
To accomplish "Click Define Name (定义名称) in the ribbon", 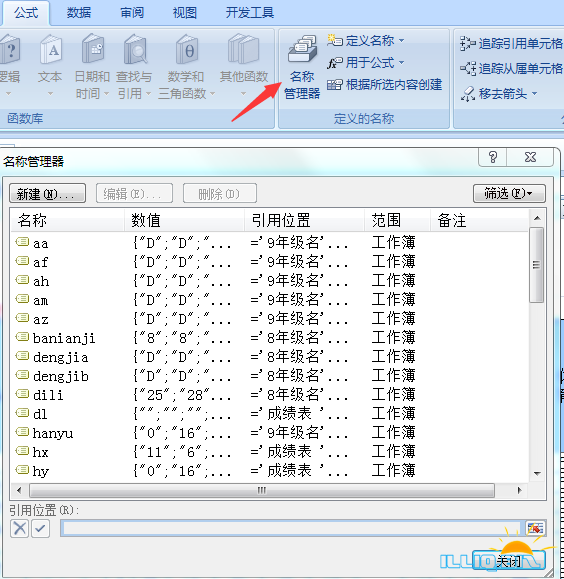I will coord(366,40).
